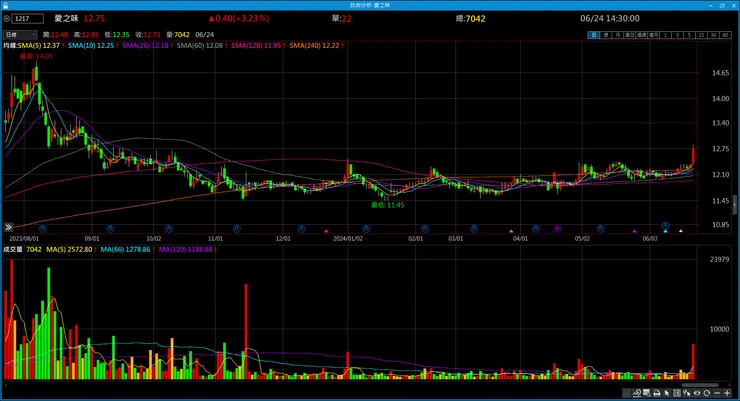This screenshot has width=740, height=401.
Task: Toggle the eye visibility icon
Action: click(x=697, y=393)
